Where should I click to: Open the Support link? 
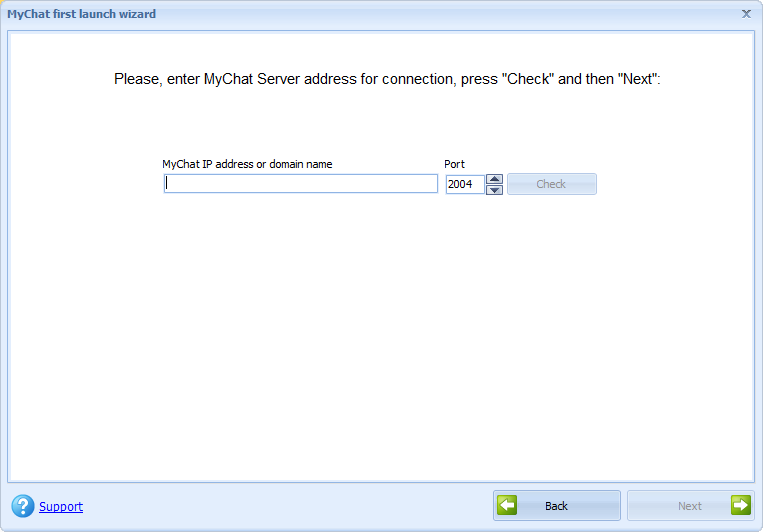(x=61, y=507)
